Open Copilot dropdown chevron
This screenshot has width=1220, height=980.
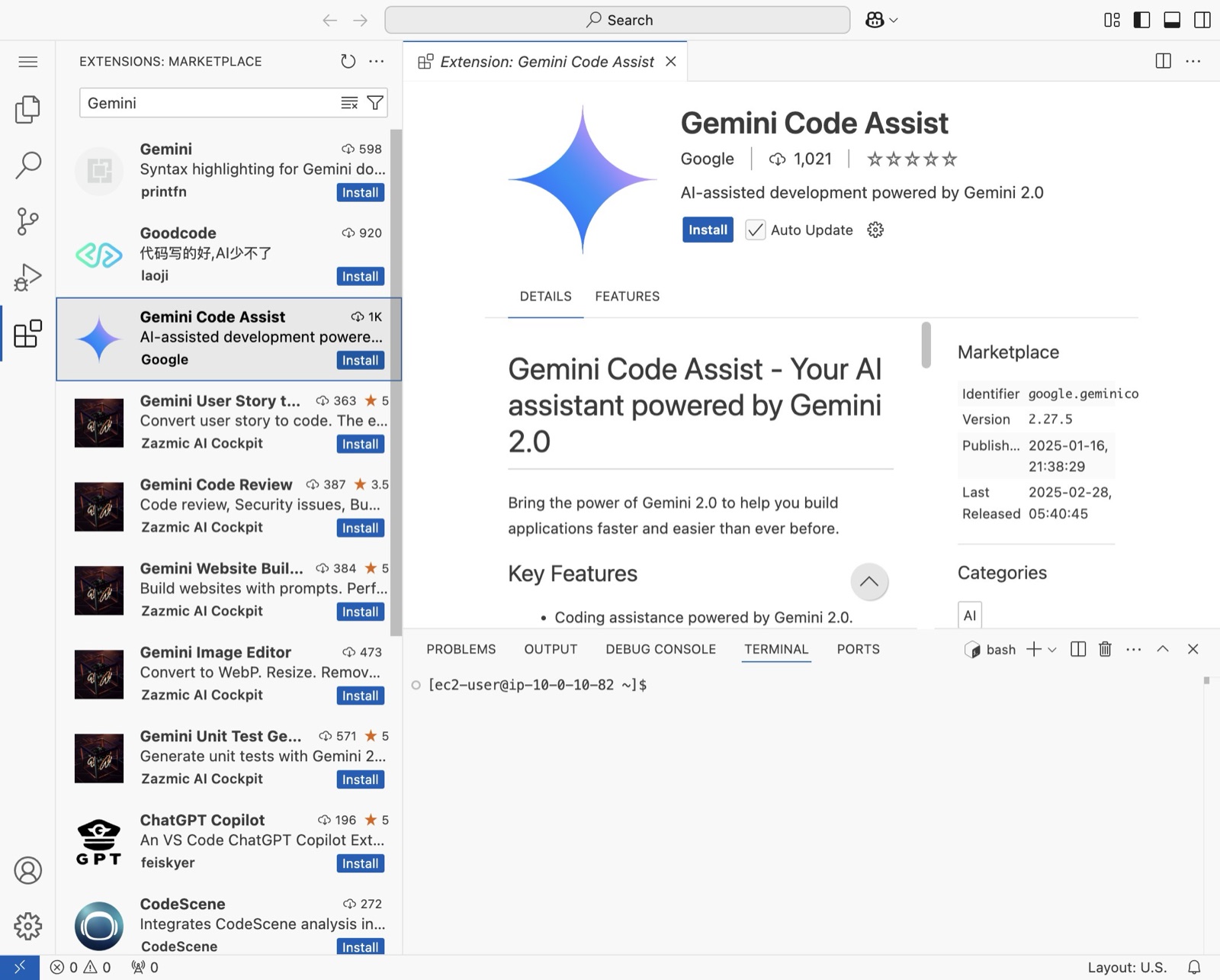(894, 21)
